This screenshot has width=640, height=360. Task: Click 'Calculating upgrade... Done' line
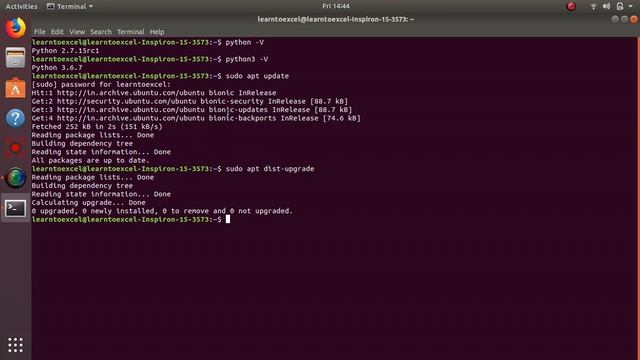[89, 202]
